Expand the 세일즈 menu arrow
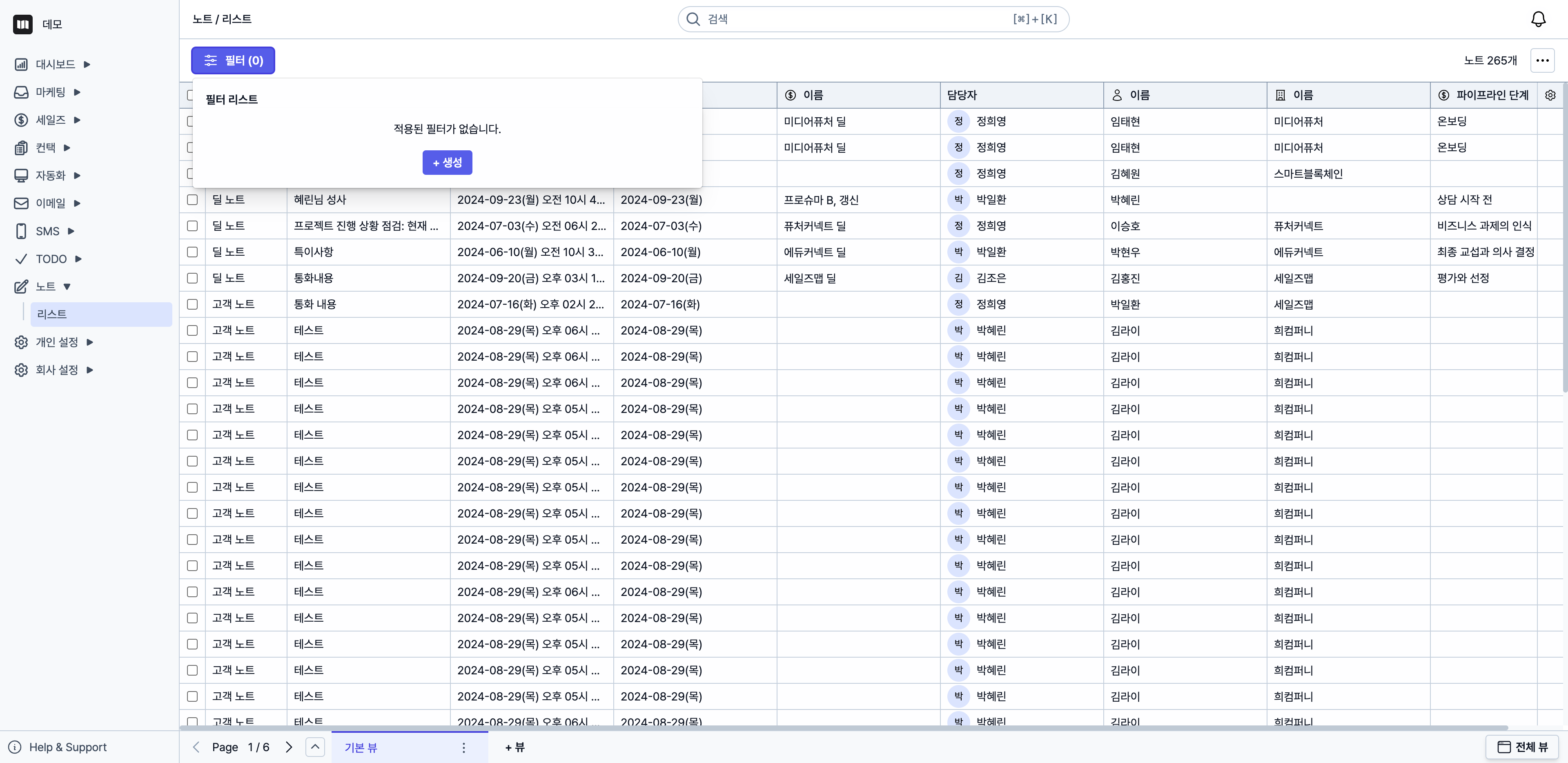Screen dimensions: 1568x763 [77, 120]
